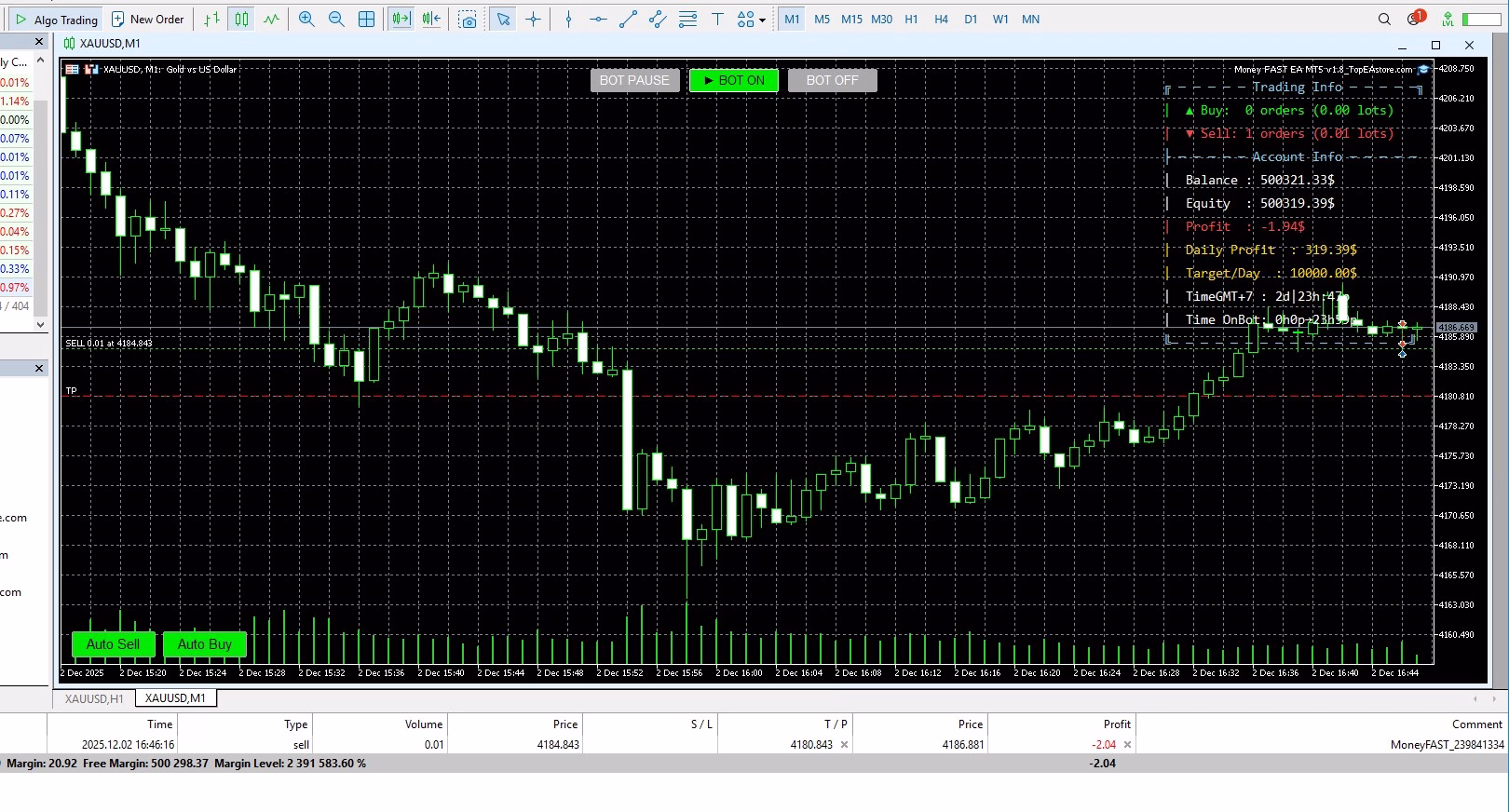Select the SELL 0.01 at 4184.843 order line
Viewport: 1509px width, 812px height.
coord(109,344)
